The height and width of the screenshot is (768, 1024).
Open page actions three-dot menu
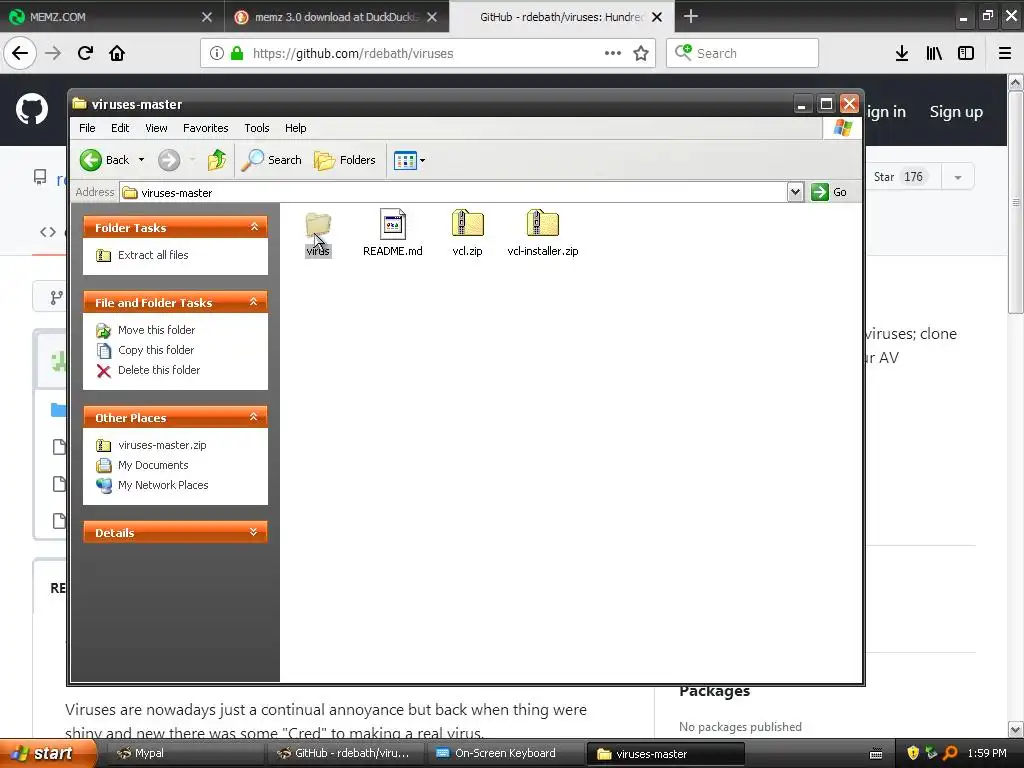tap(613, 53)
